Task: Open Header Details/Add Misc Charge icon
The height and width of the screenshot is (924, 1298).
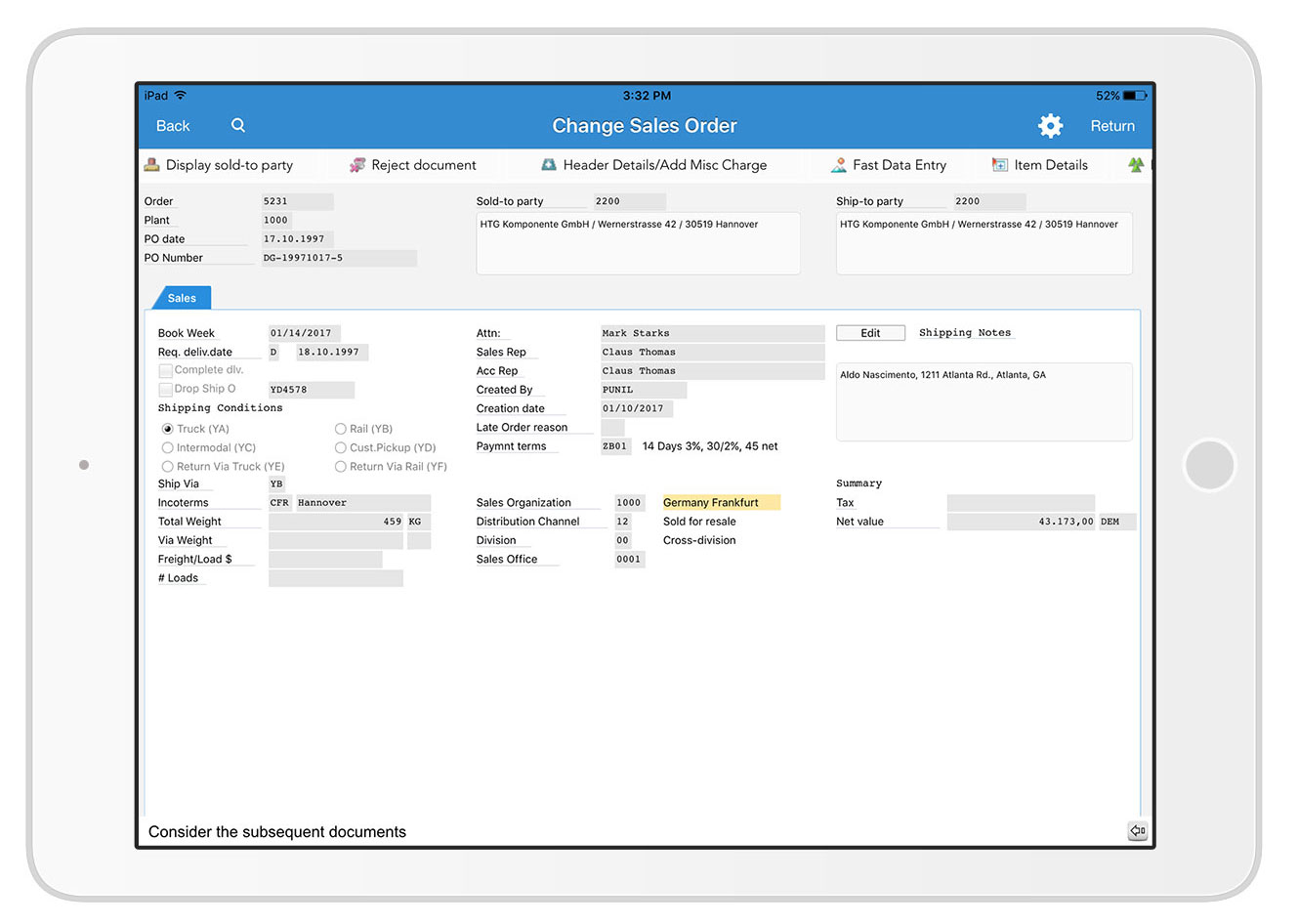Action: click(549, 165)
